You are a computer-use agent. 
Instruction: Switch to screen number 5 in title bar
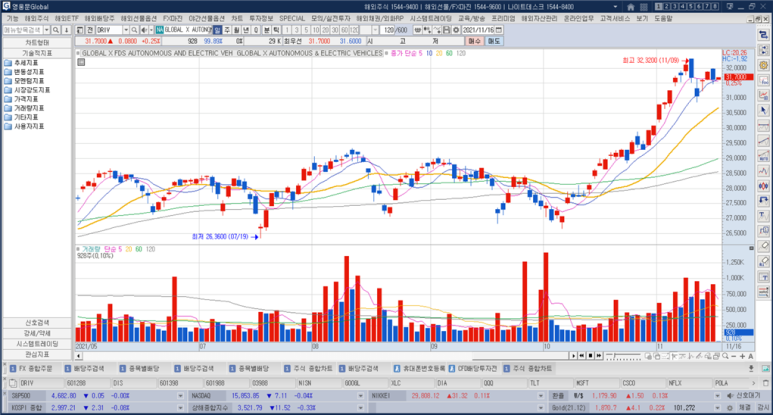tap(691, 7)
